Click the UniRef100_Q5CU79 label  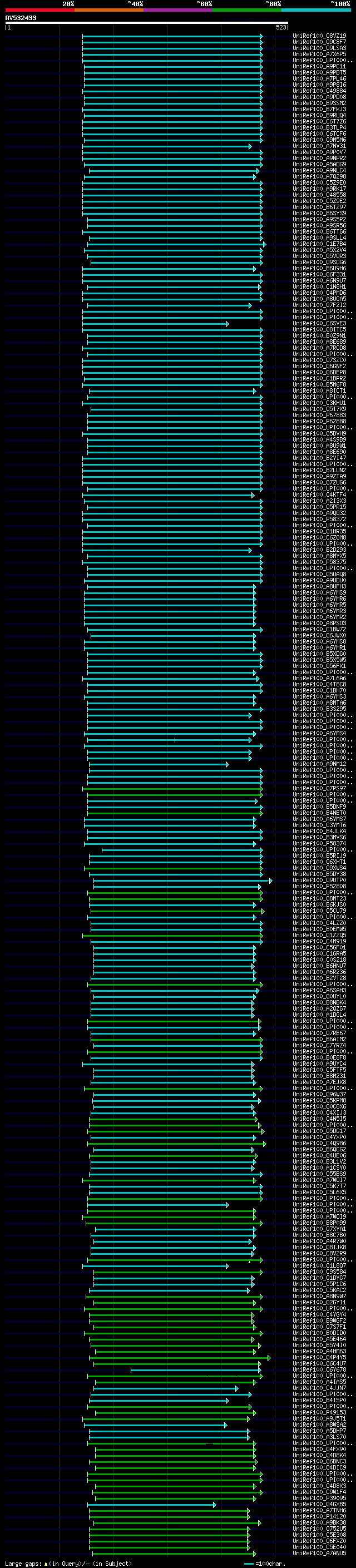[319, 911]
